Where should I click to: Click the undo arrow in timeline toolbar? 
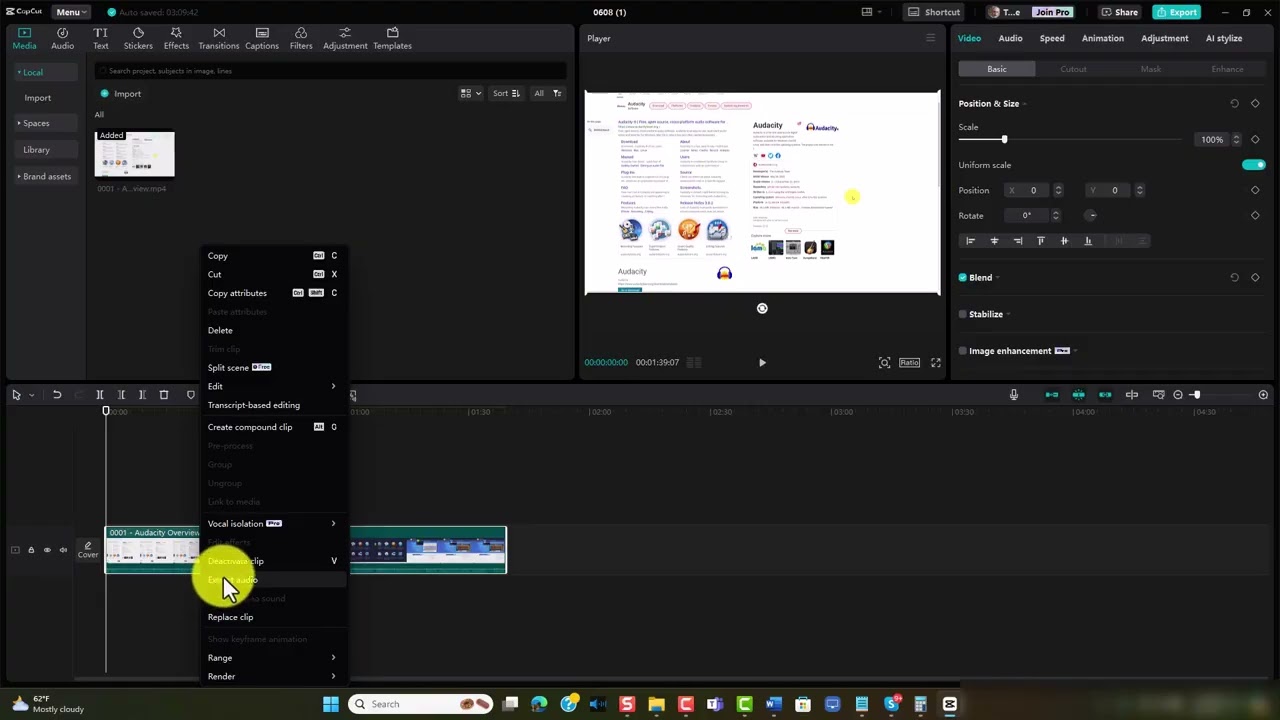pos(57,395)
